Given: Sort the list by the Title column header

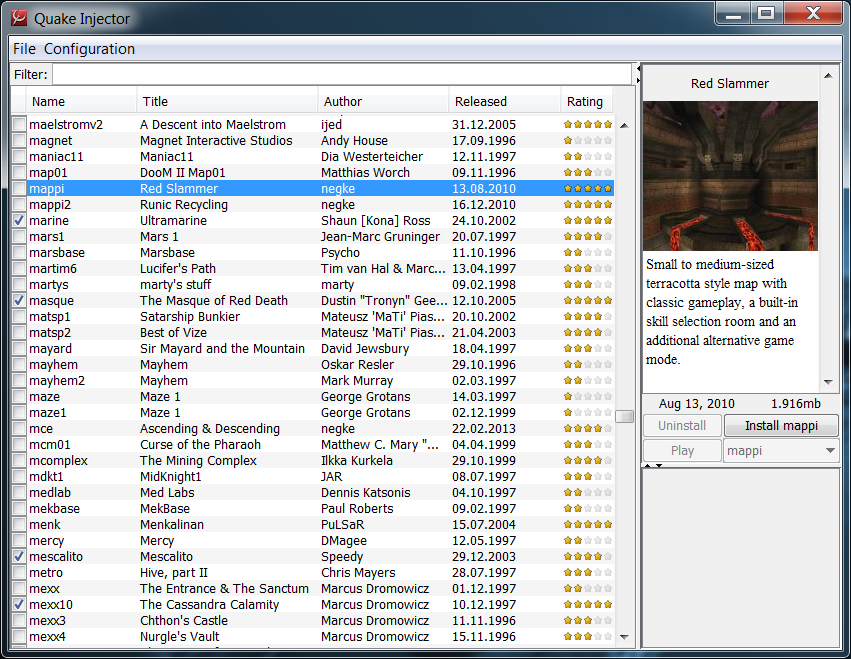Looking at the screenshot, I should pos(227,102).
